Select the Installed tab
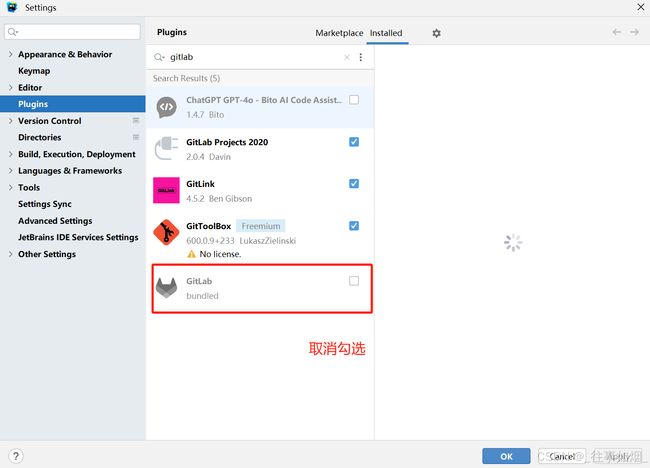Image resolution: width=650 pixels, height=468 pixels. pyautogui.click(x=386, y=33)
